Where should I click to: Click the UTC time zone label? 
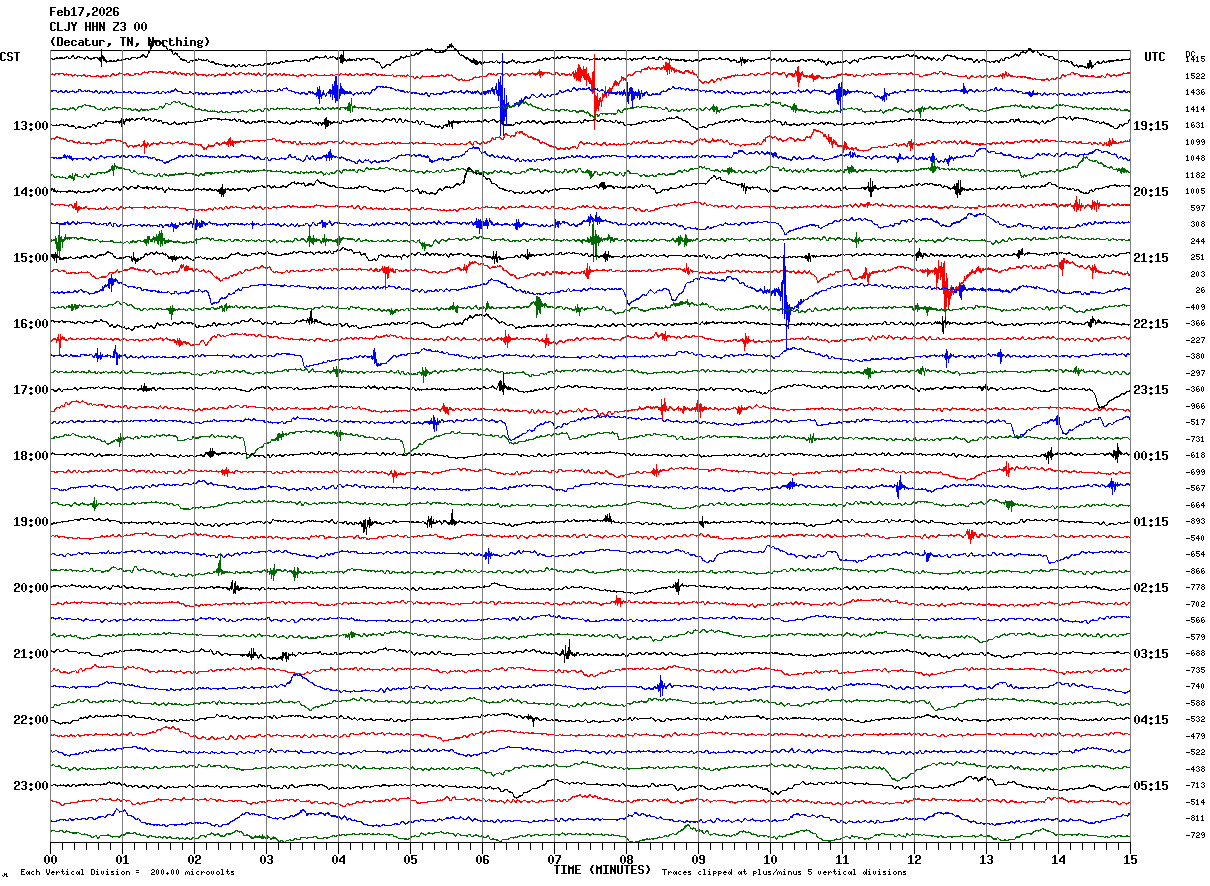(x=1155, y=57)
